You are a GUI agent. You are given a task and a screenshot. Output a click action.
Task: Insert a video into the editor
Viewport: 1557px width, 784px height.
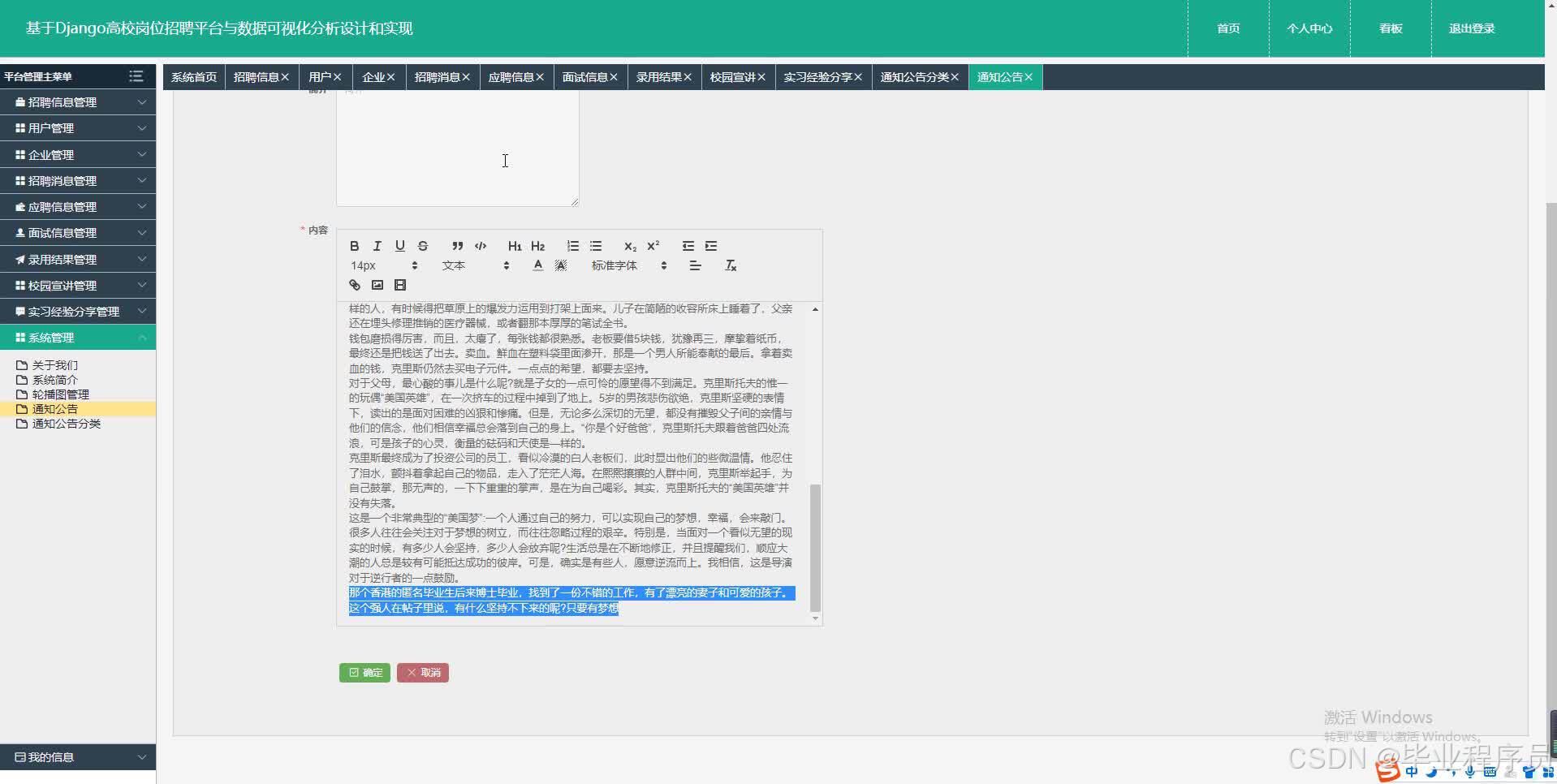pos(399,285)
